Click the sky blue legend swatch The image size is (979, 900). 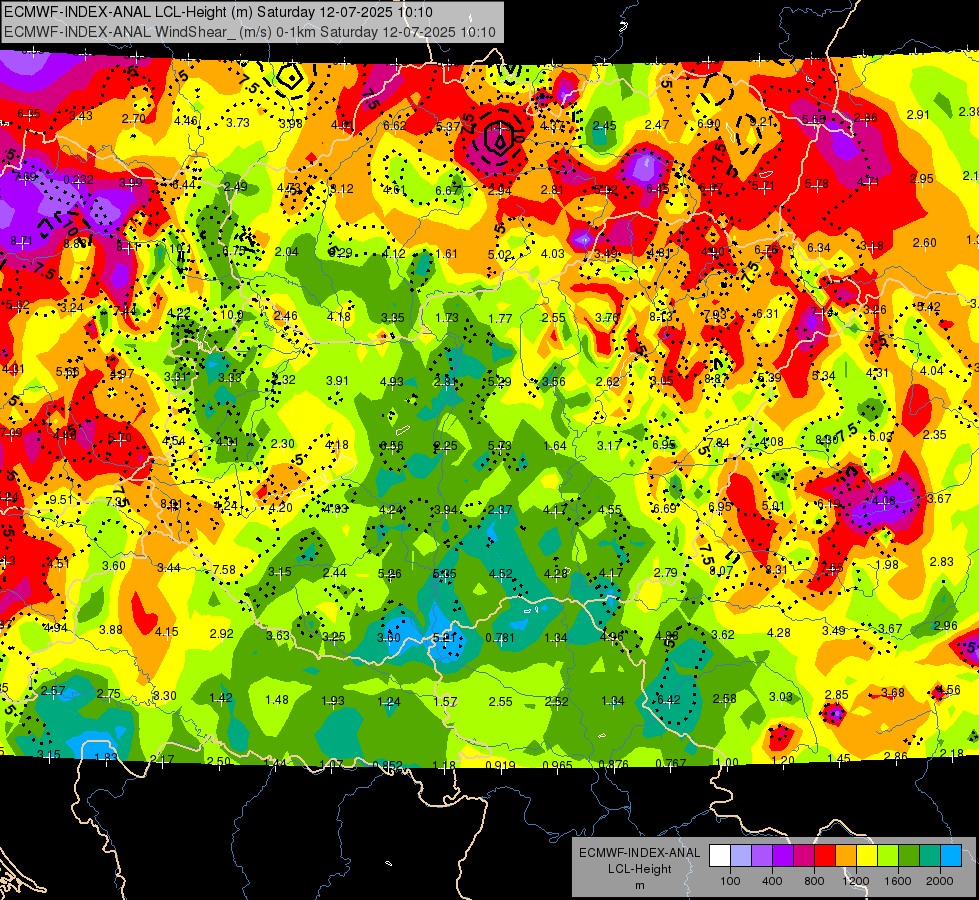951,856
